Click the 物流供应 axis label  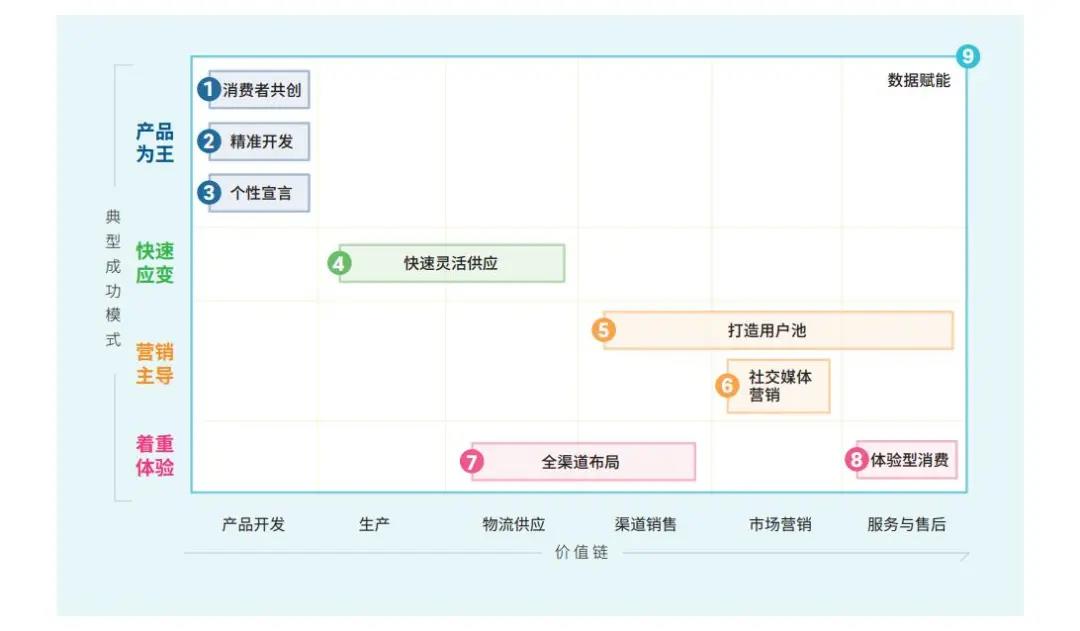[514, 524]
